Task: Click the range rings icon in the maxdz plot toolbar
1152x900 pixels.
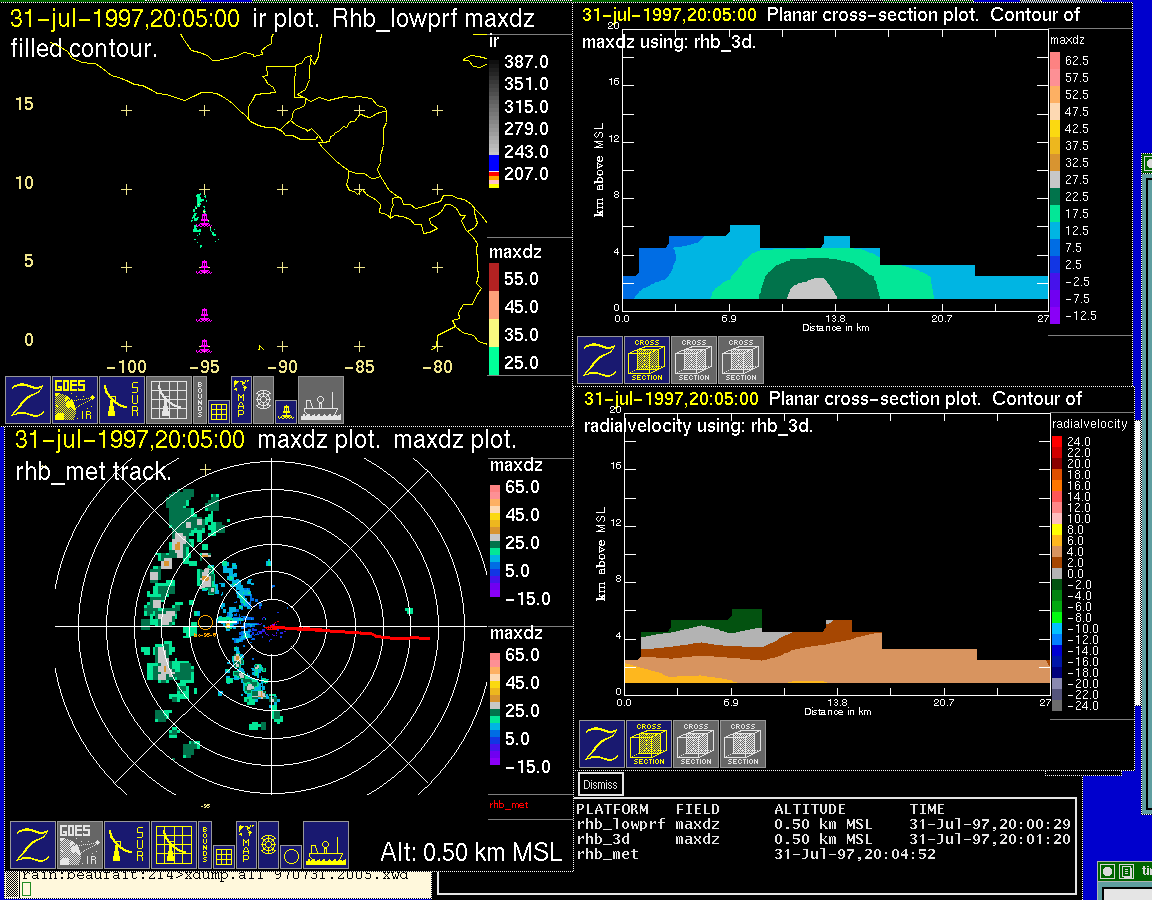Action: click(x=269, y=843)
